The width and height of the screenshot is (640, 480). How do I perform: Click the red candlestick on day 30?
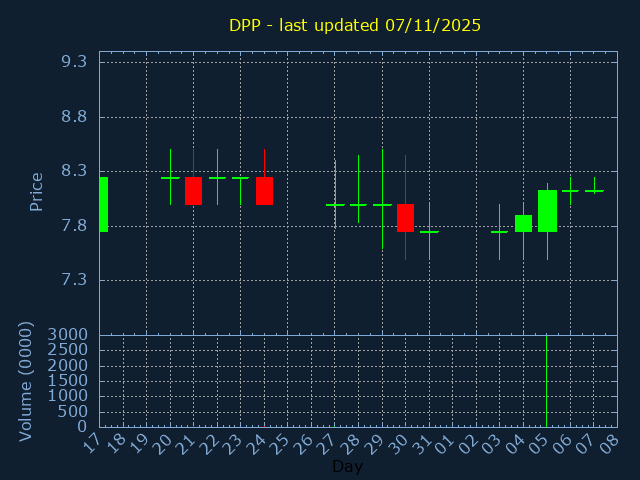pyautogui.click(x=405, y=217)
